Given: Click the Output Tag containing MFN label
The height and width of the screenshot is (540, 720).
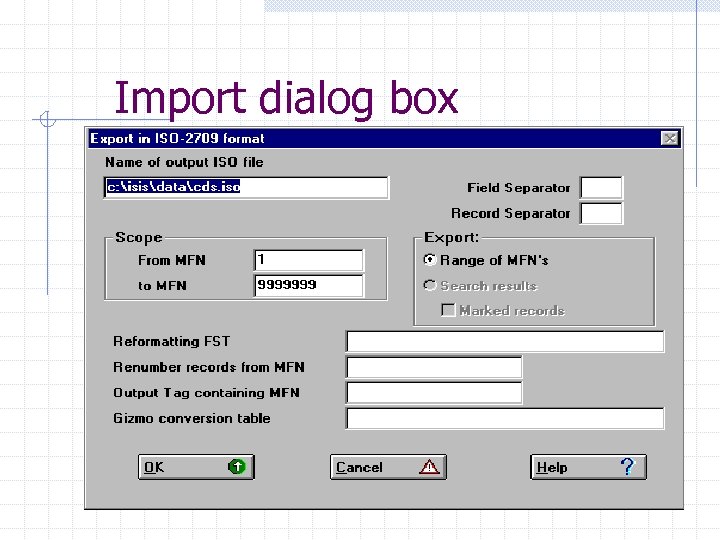Looking at the screenshot, I should (206, 393).
